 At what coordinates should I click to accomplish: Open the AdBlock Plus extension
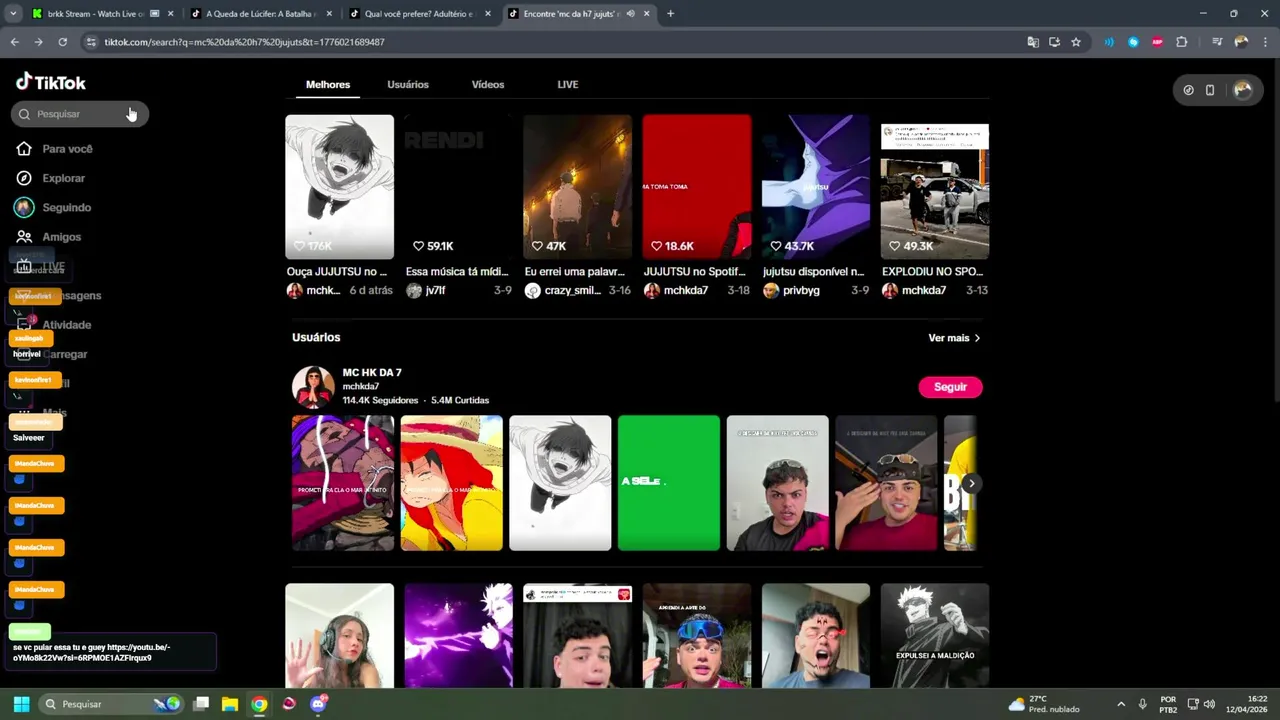1158,42
